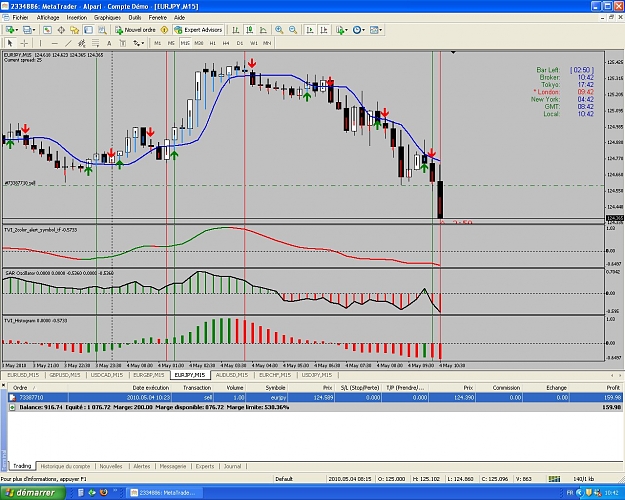Open the Profiles toolbar icon
This screenshot has width=625, height=500.
pyautogui.click(x=27, y=30)
